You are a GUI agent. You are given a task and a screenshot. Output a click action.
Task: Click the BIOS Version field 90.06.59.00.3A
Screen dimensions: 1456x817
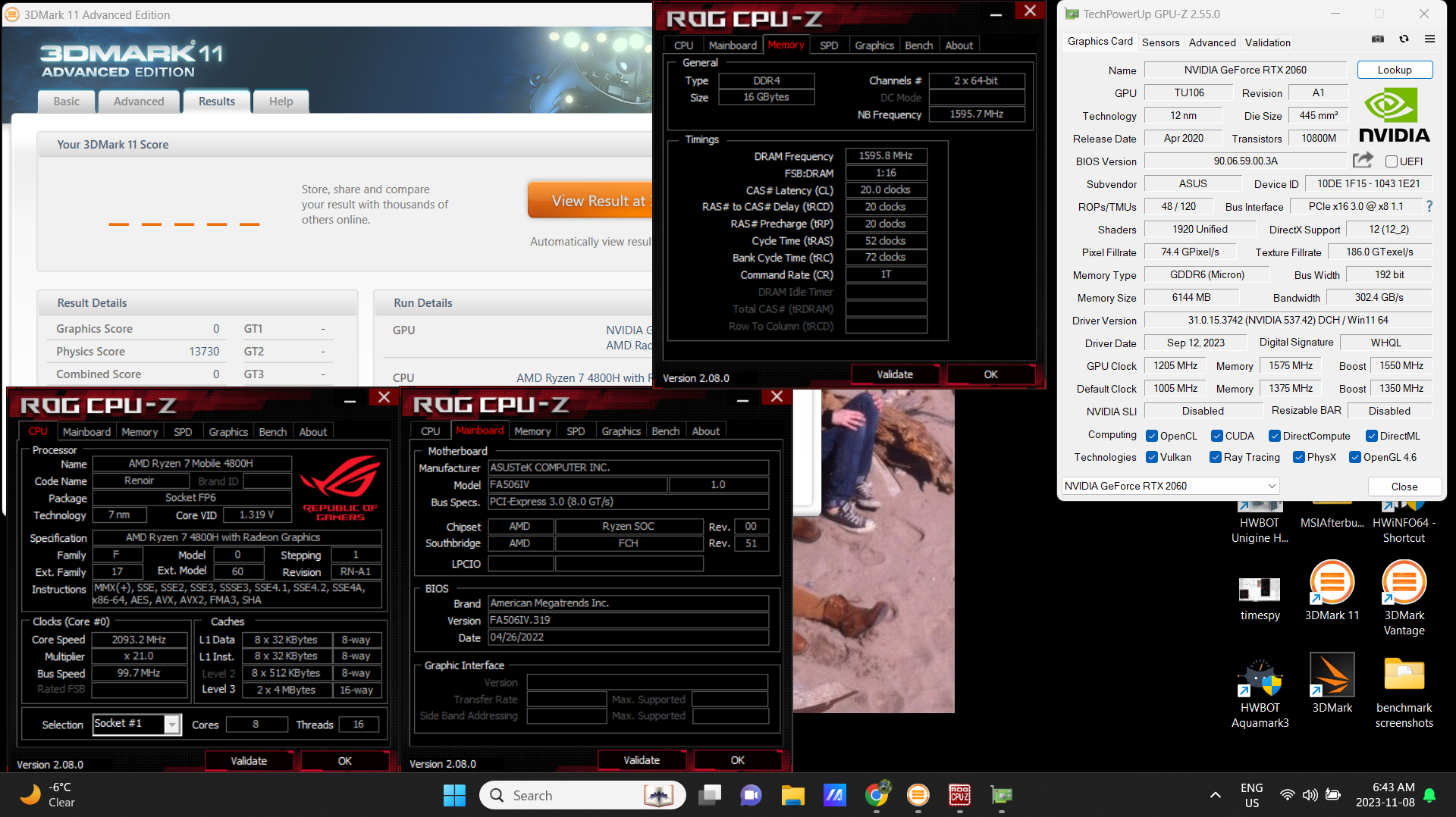click(1245, 161)
